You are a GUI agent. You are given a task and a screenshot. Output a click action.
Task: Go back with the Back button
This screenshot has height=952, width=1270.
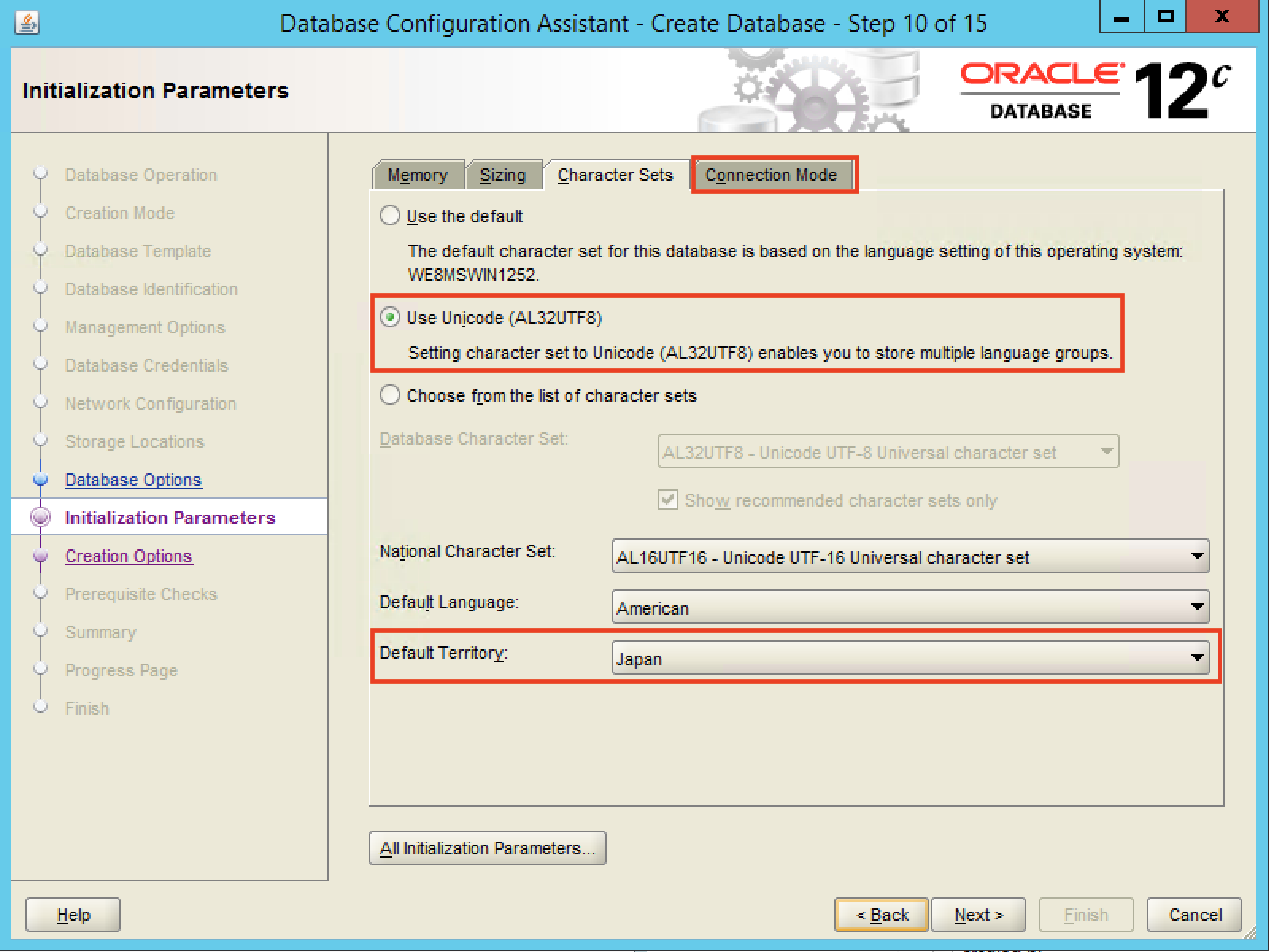882,915
